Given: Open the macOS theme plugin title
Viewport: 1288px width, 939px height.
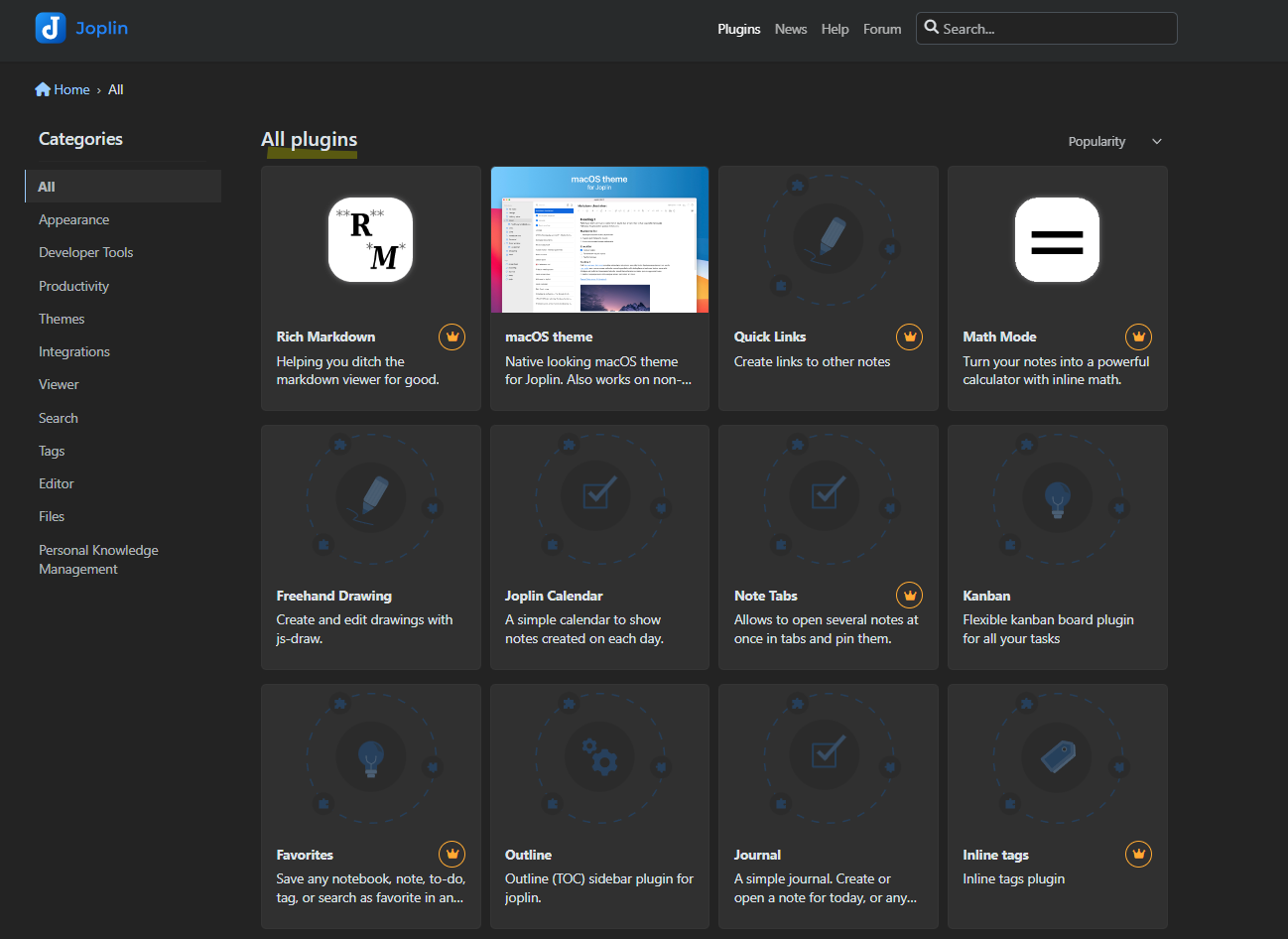Looking at the screenshot, I should coord(549,336).
